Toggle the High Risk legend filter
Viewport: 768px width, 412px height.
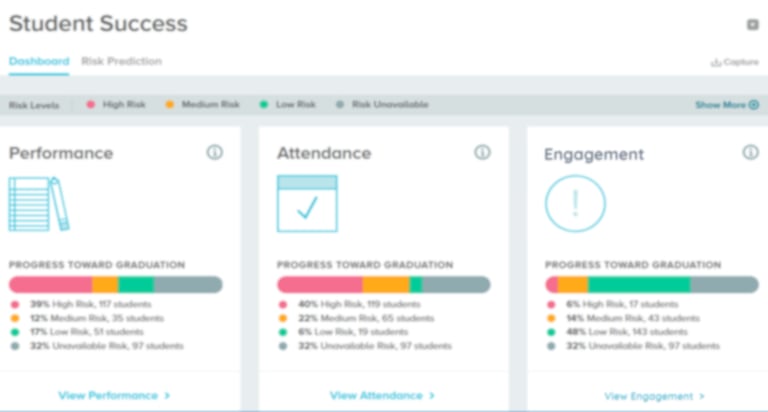pos(116,104)
